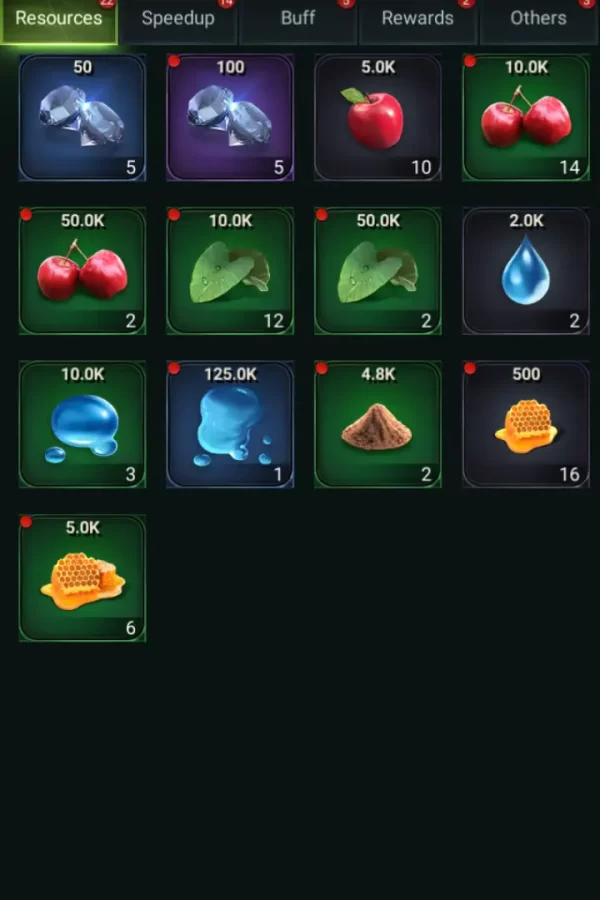Select the 100 diamonds purple item
The height and width of the screenshot is (900, 600).
point(230,118)
